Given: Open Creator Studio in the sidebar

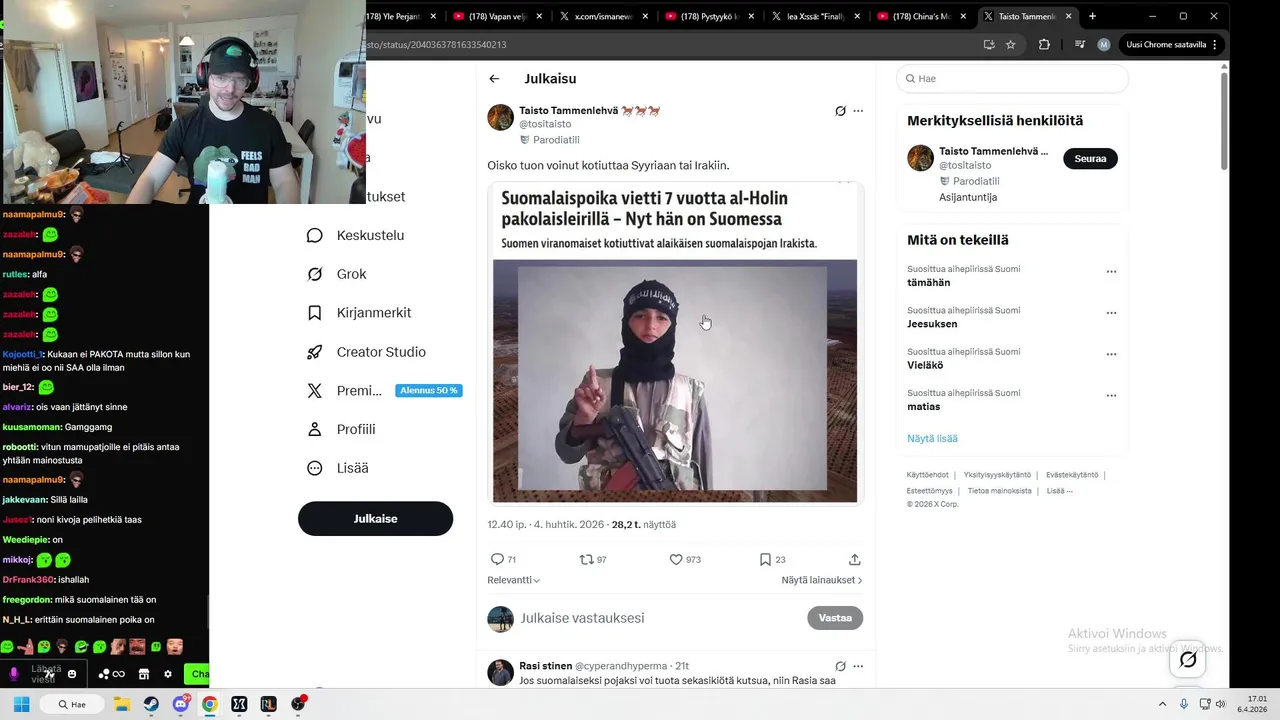Looking at the screenshot, I should [366, 352].
